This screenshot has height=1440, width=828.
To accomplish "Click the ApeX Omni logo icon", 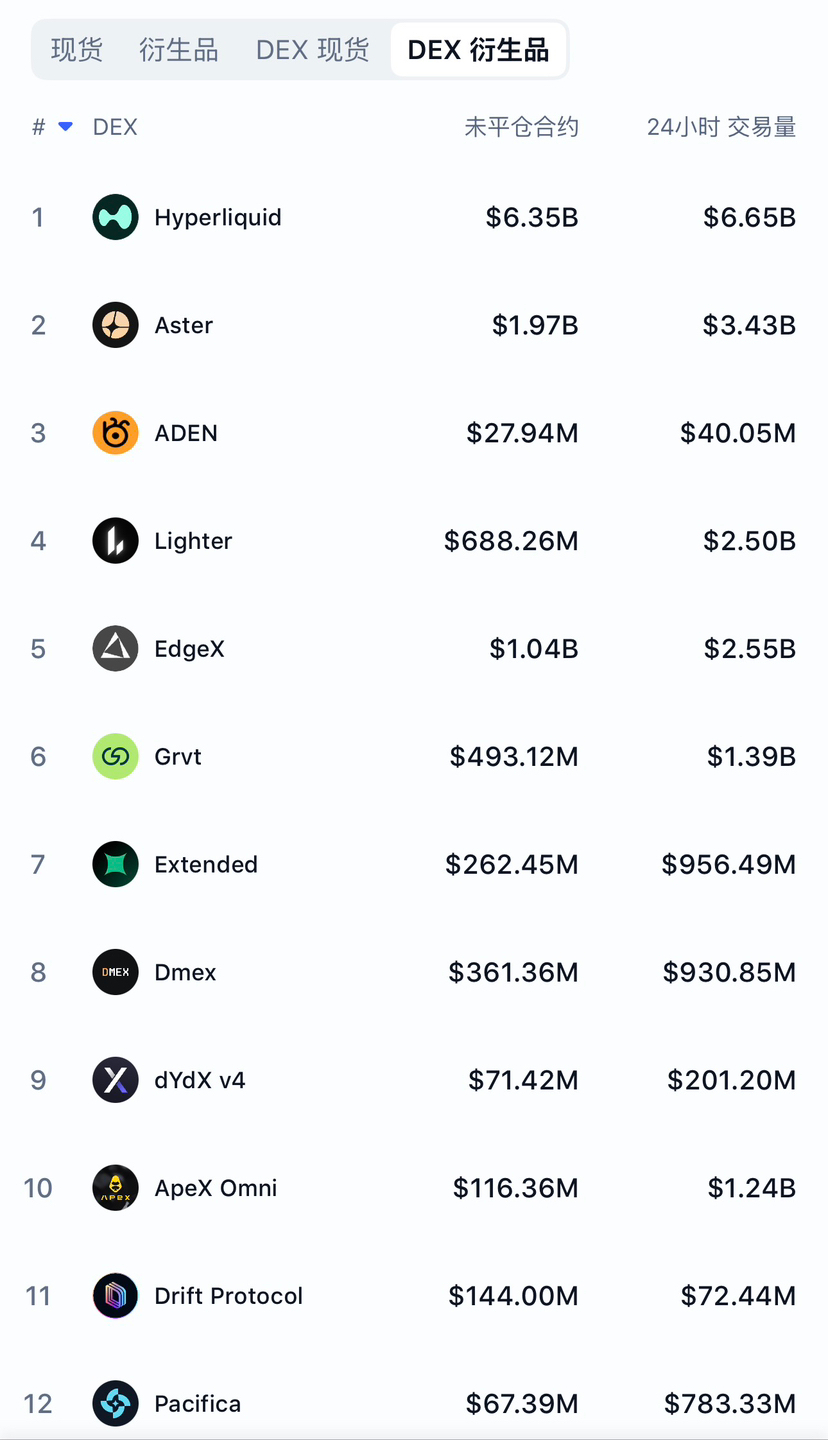I will point(115,1188).
